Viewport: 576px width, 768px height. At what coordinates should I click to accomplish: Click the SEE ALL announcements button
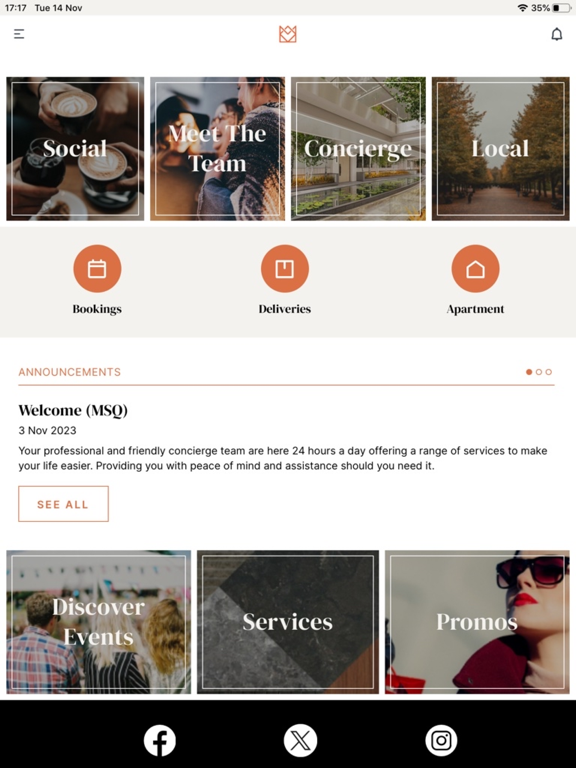(63, 504)
